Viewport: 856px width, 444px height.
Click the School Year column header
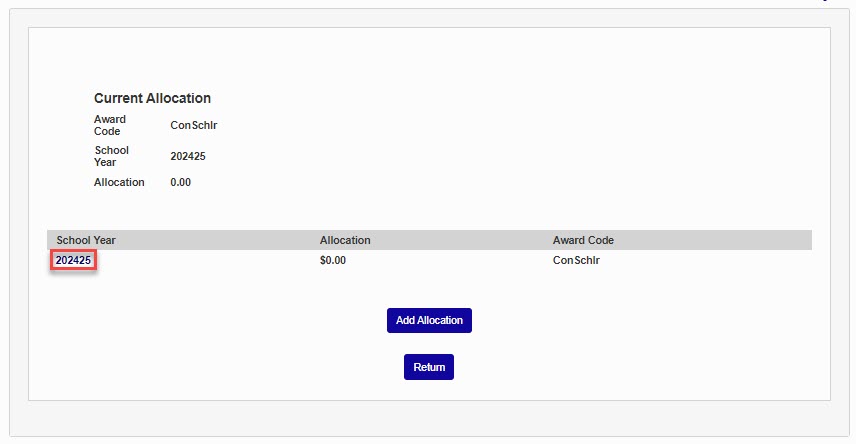(86, 240)
